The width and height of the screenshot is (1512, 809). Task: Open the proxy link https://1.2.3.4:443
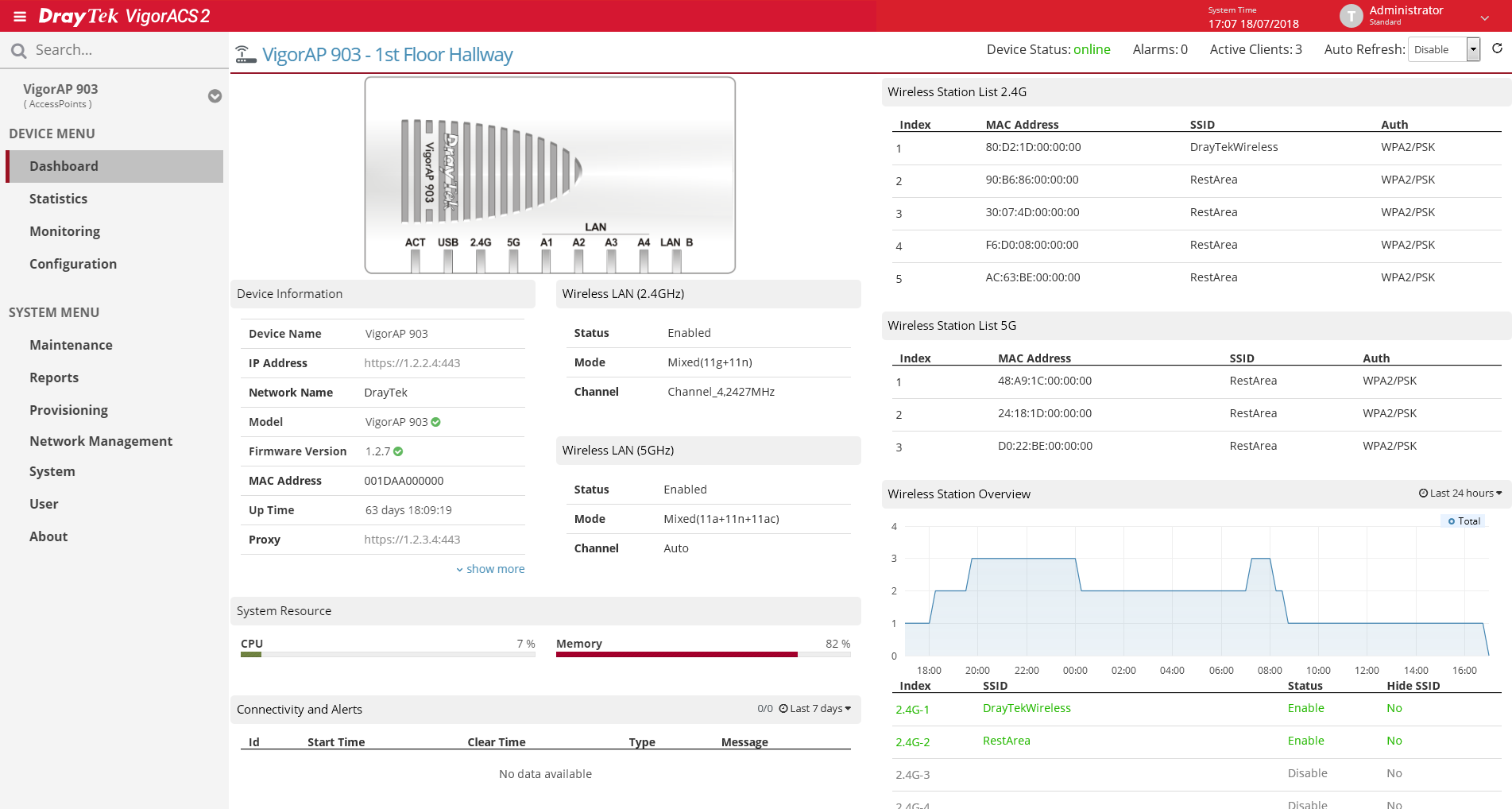click(x=412, y=540)
